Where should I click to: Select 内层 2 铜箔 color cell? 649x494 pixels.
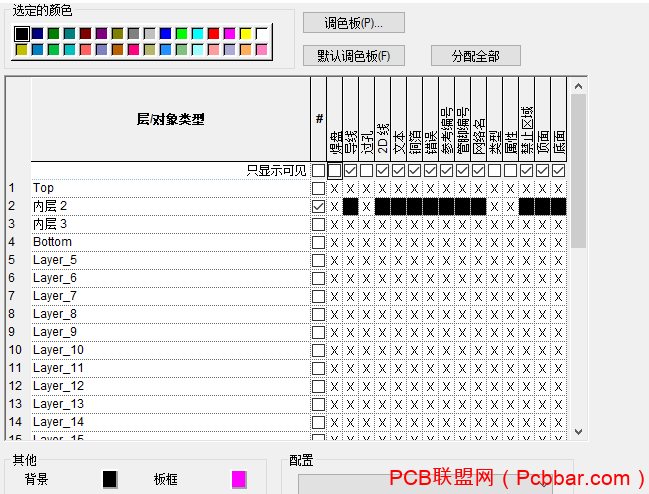coord(414,206)
